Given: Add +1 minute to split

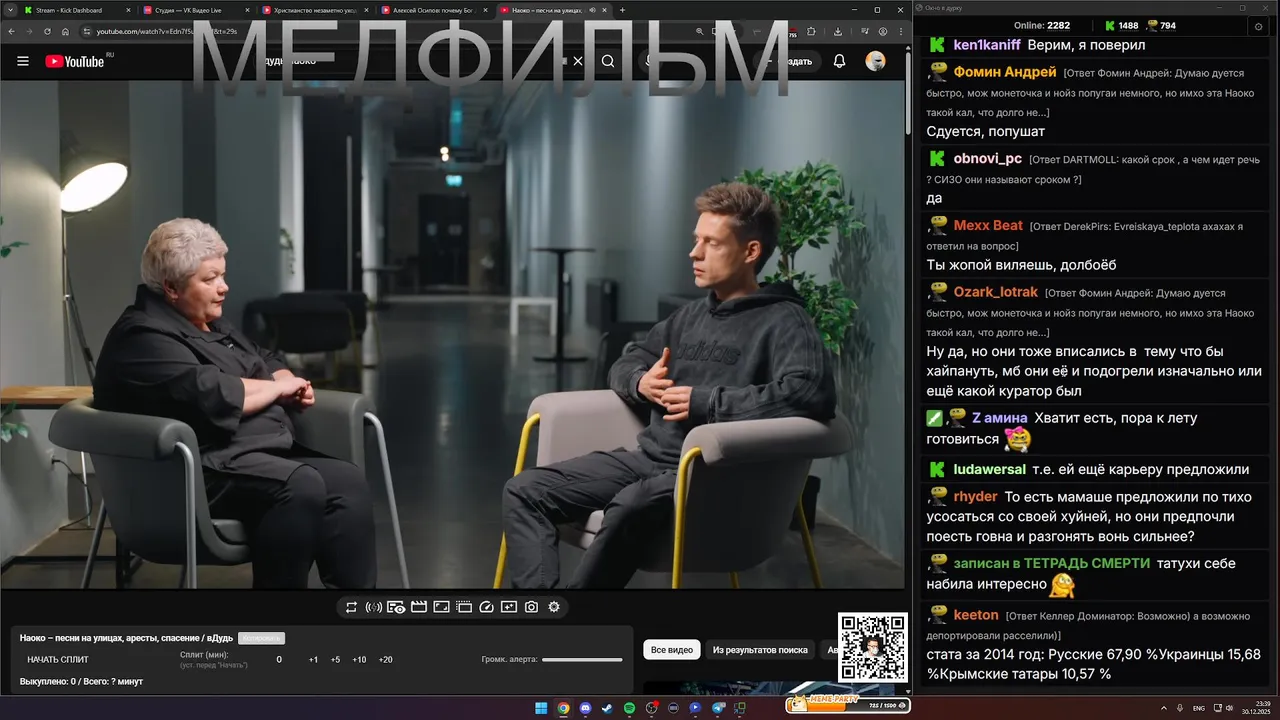Looking at the screenshot, I should [313, 659].
